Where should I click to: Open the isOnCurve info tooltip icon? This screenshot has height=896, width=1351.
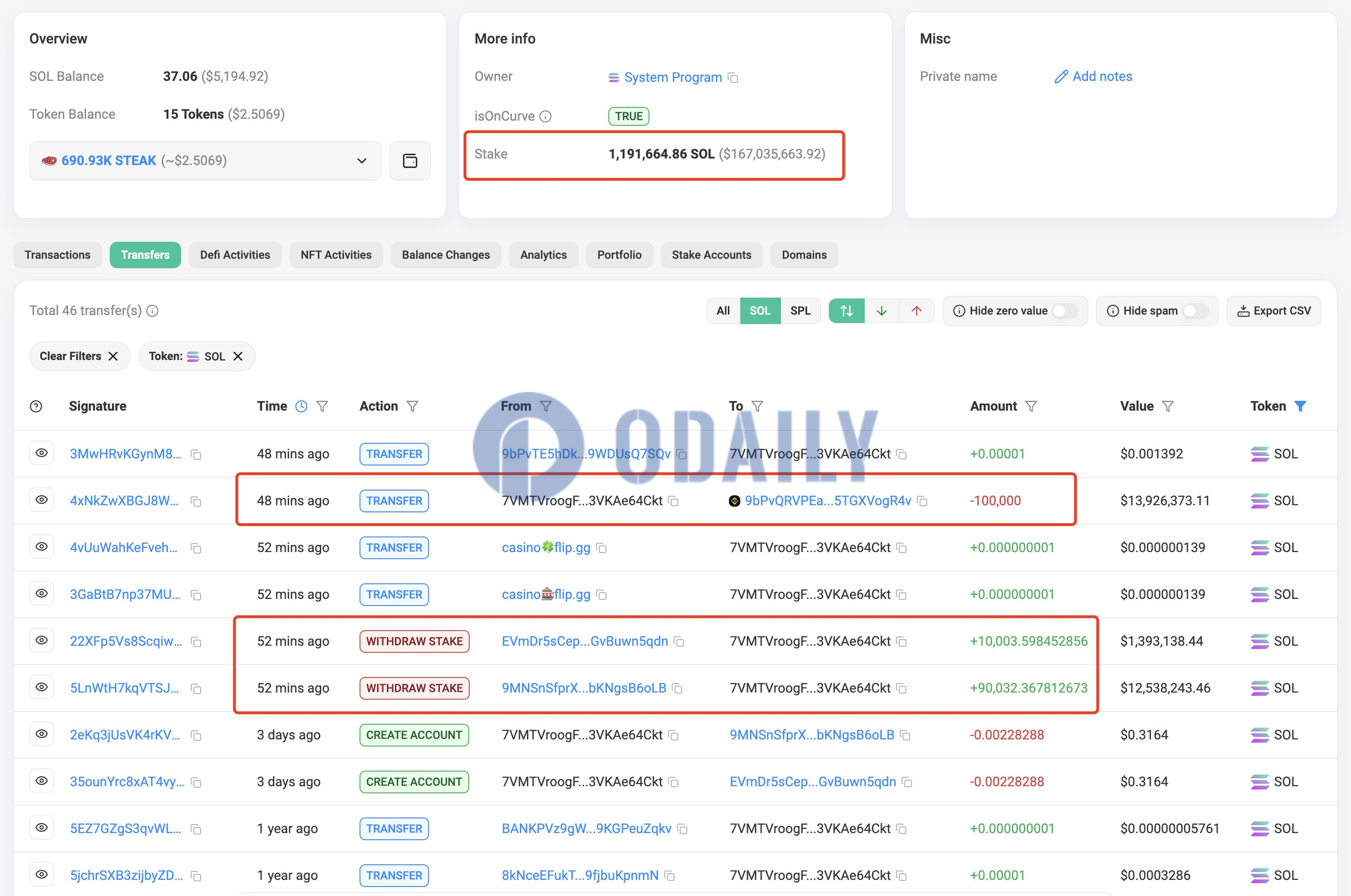545,116
